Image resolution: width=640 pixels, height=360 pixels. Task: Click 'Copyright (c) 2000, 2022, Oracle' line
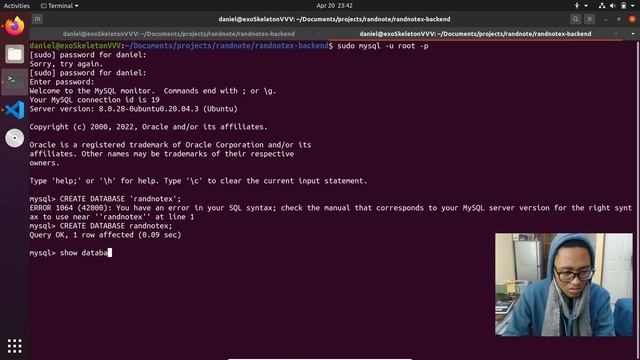[x=148, y=127]
